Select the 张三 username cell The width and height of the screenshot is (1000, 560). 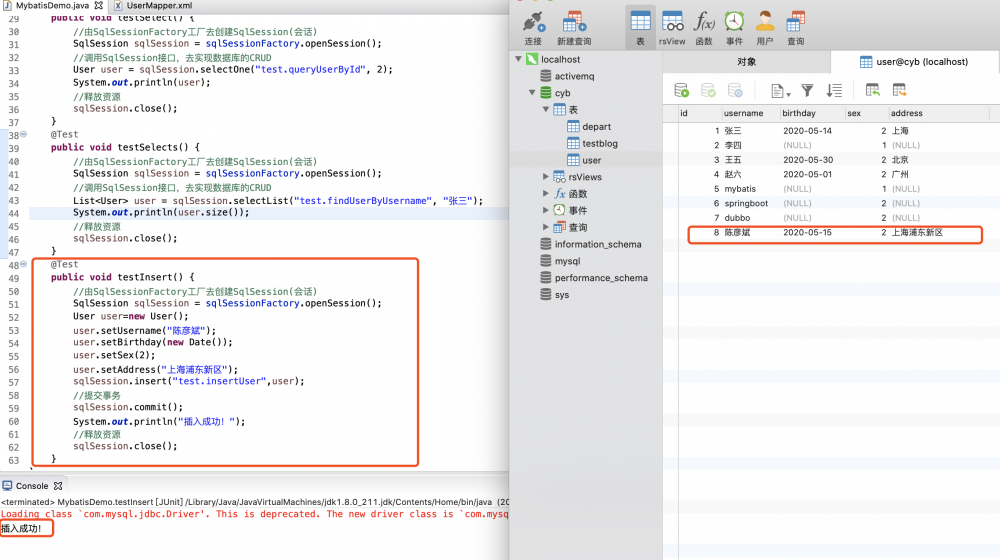[733, 131]
